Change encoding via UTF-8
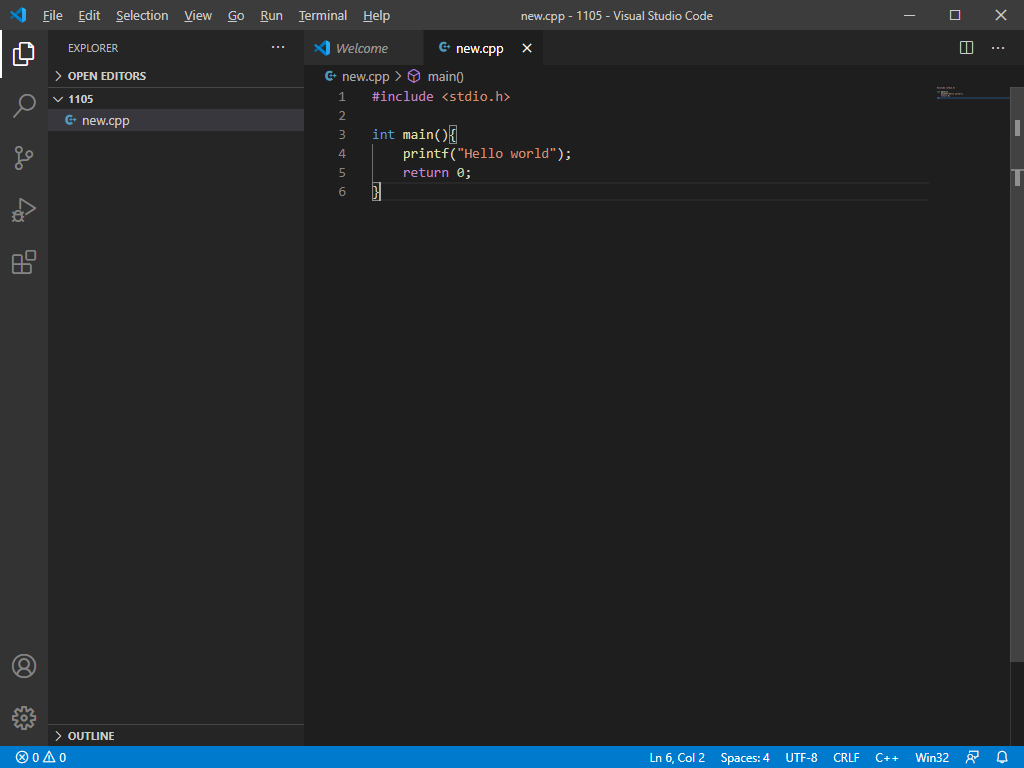The width and height of the screenshot is (1024, 768). tap(801, 758)
